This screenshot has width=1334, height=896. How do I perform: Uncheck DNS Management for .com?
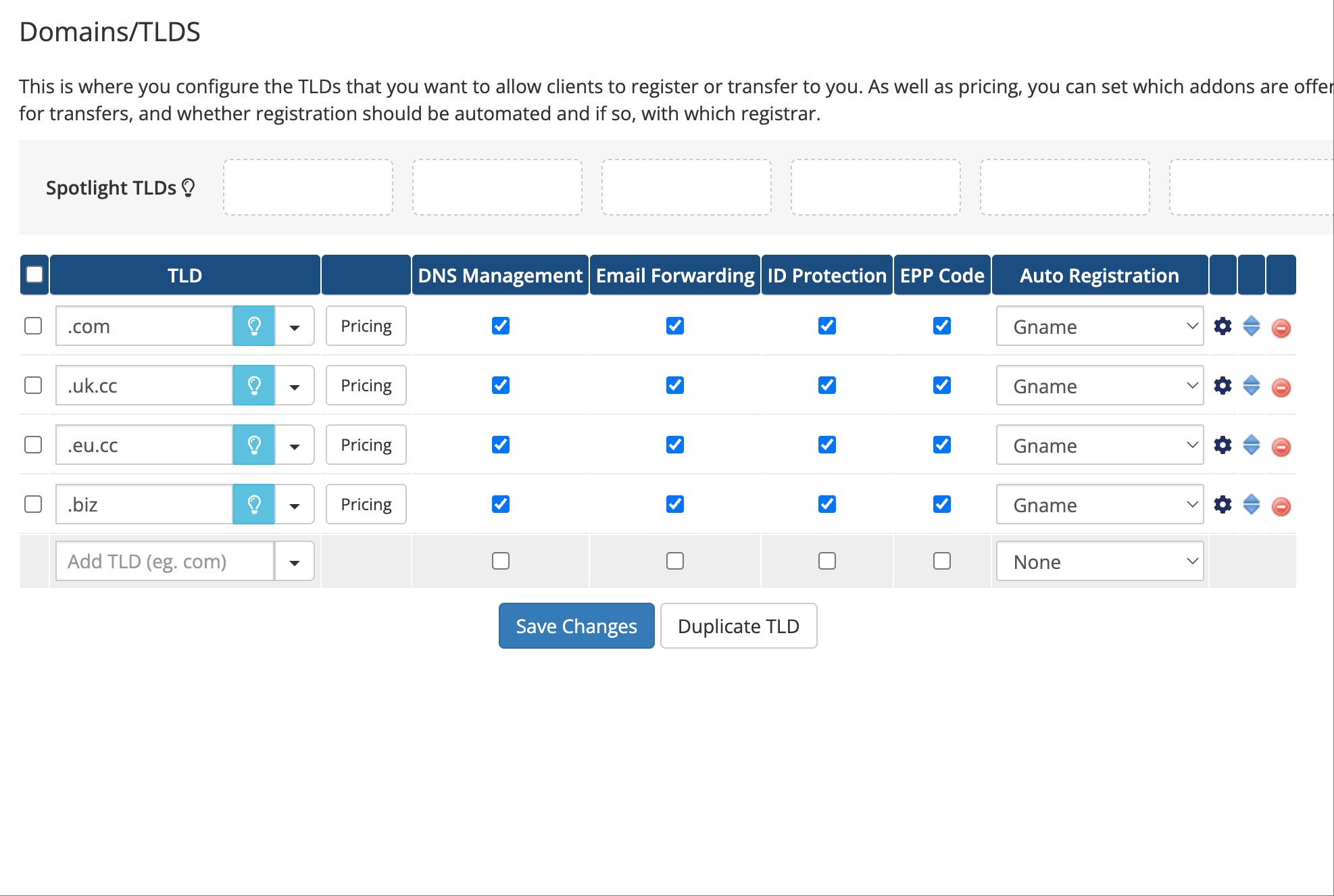click(501, 326)
